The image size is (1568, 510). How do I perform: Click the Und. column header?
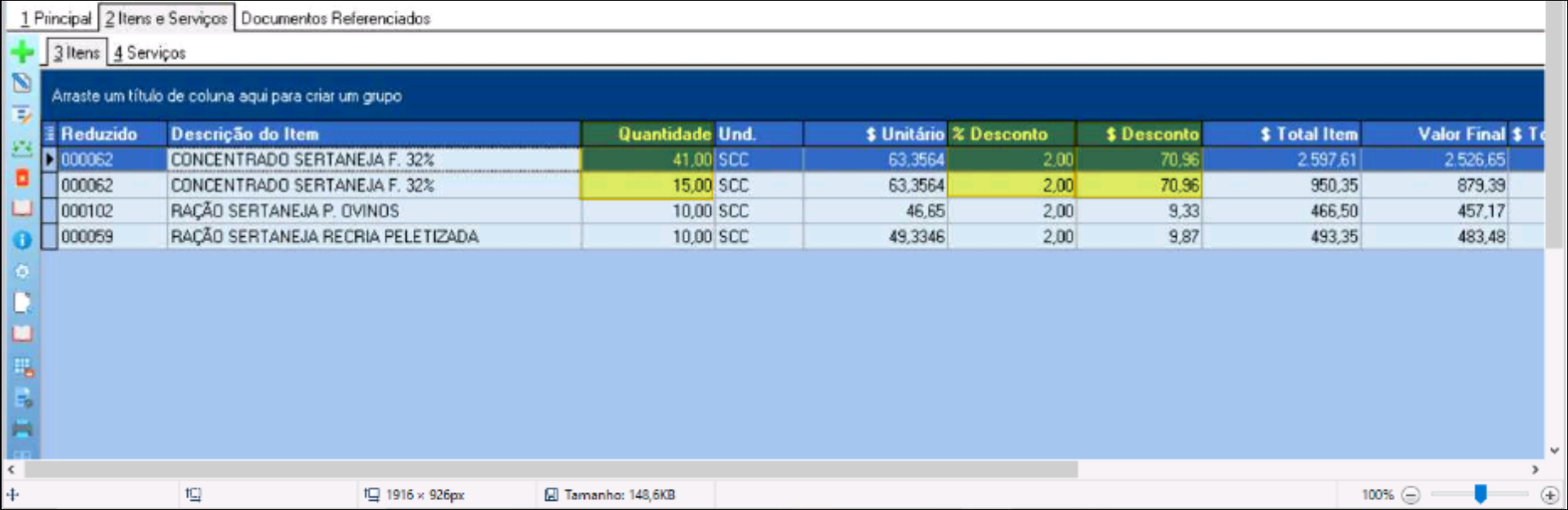coord(759,134)
